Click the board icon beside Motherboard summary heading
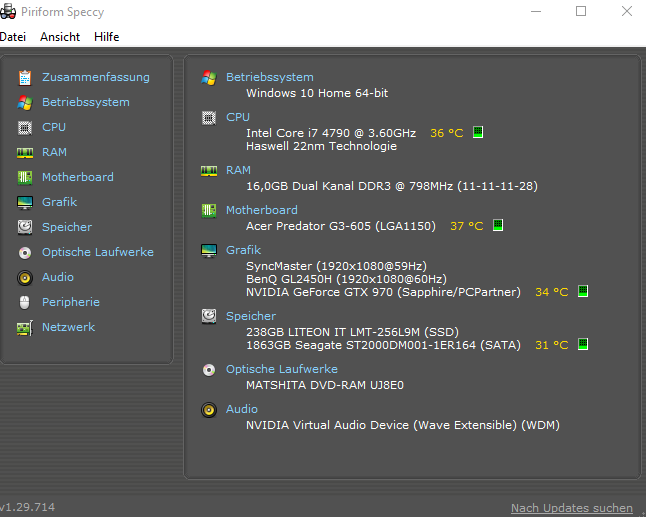 [x=209, y=211]
